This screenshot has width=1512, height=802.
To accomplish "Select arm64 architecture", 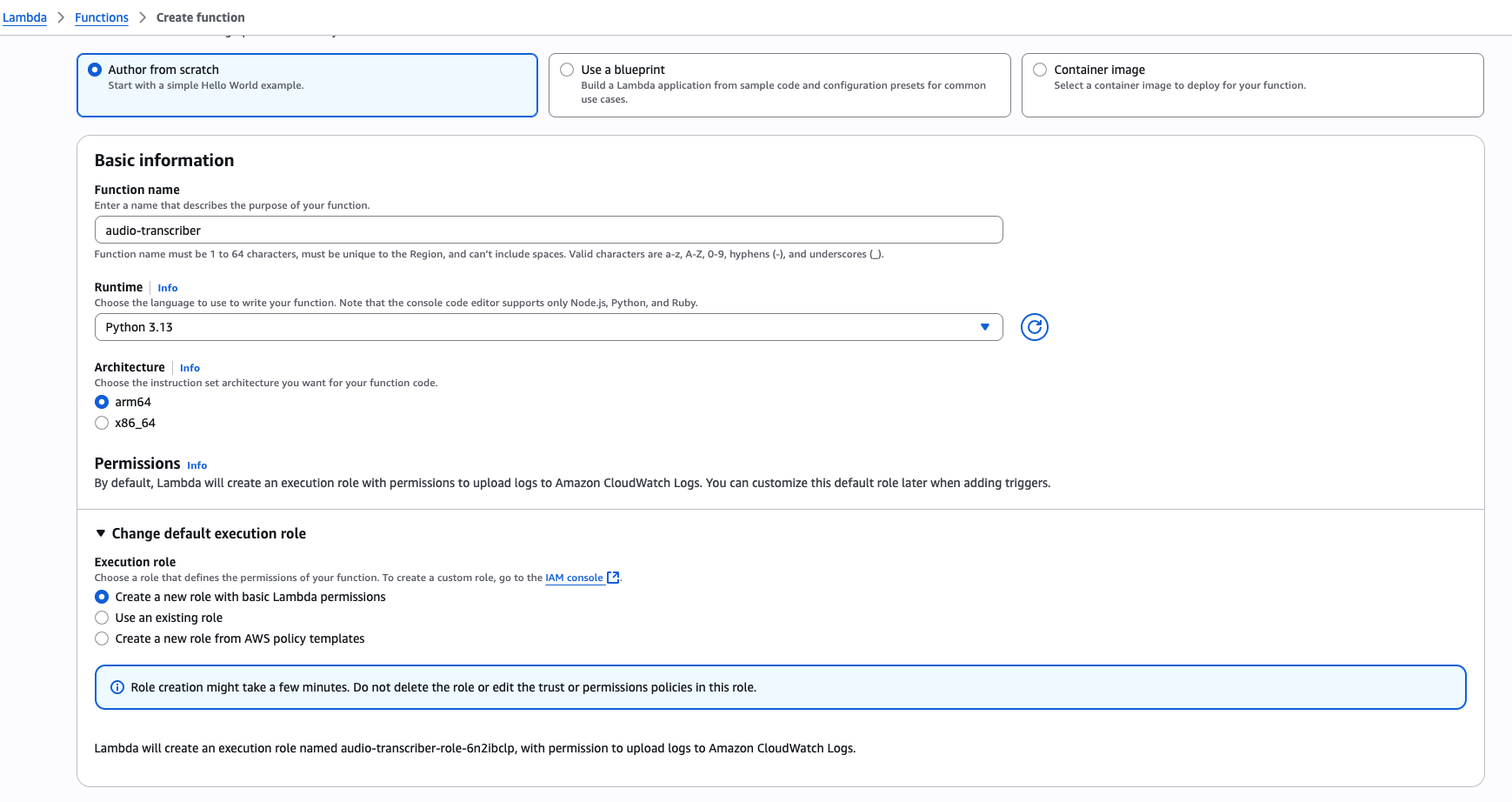I will [x=102, y=402].
